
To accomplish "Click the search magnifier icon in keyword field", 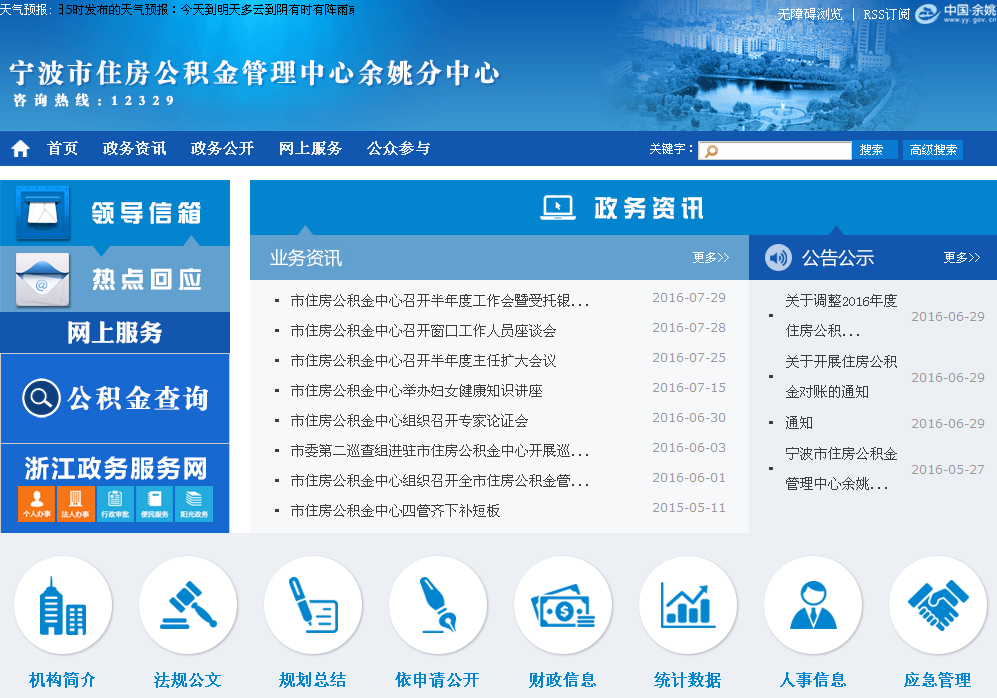I will (x=712, y=151).
